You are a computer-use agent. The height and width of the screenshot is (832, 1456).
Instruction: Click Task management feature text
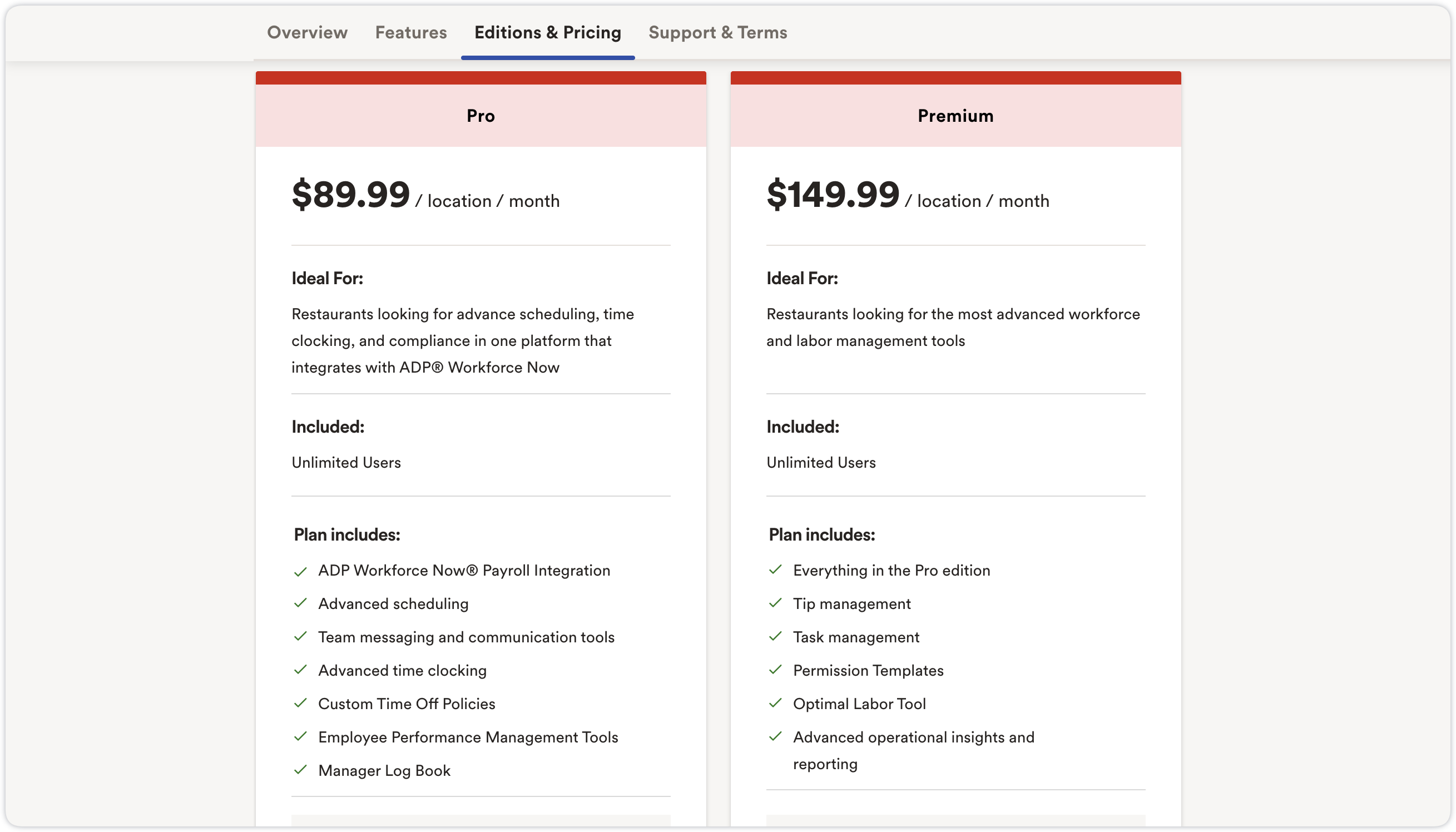coord(856,637)
